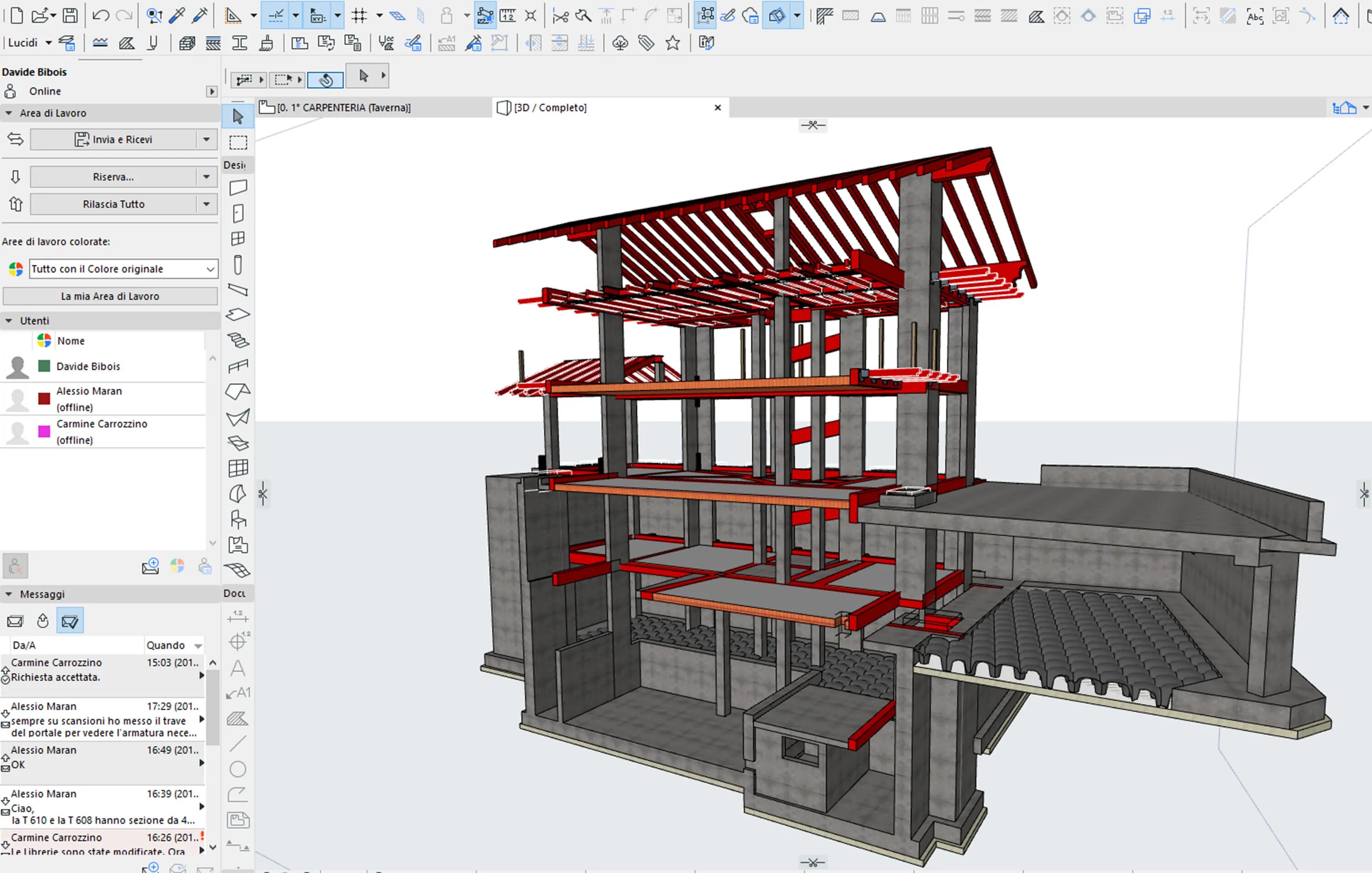
Task: Click Alessio Maran dark red color swatch
Action: (44, 398)
